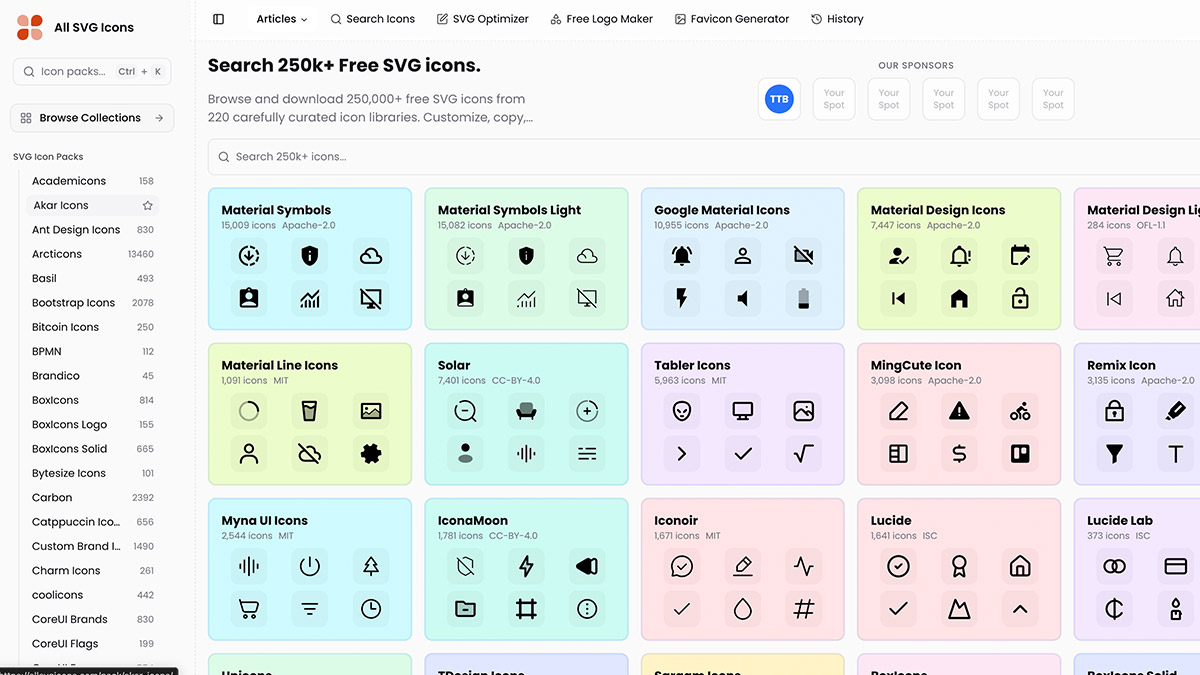
Task: Star the Akar Icons pack as favorite
Action: (148, 206)
